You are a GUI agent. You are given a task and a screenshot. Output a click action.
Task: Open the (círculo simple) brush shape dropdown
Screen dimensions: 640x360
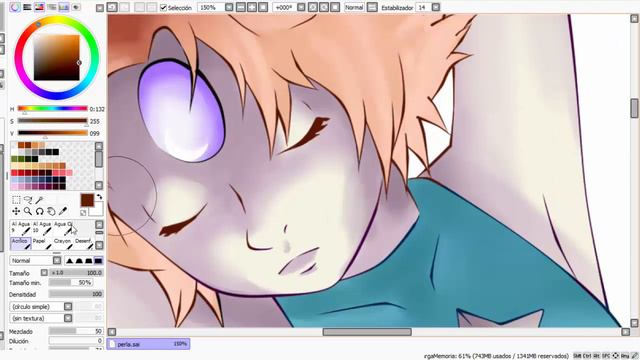tap(68, 306)
